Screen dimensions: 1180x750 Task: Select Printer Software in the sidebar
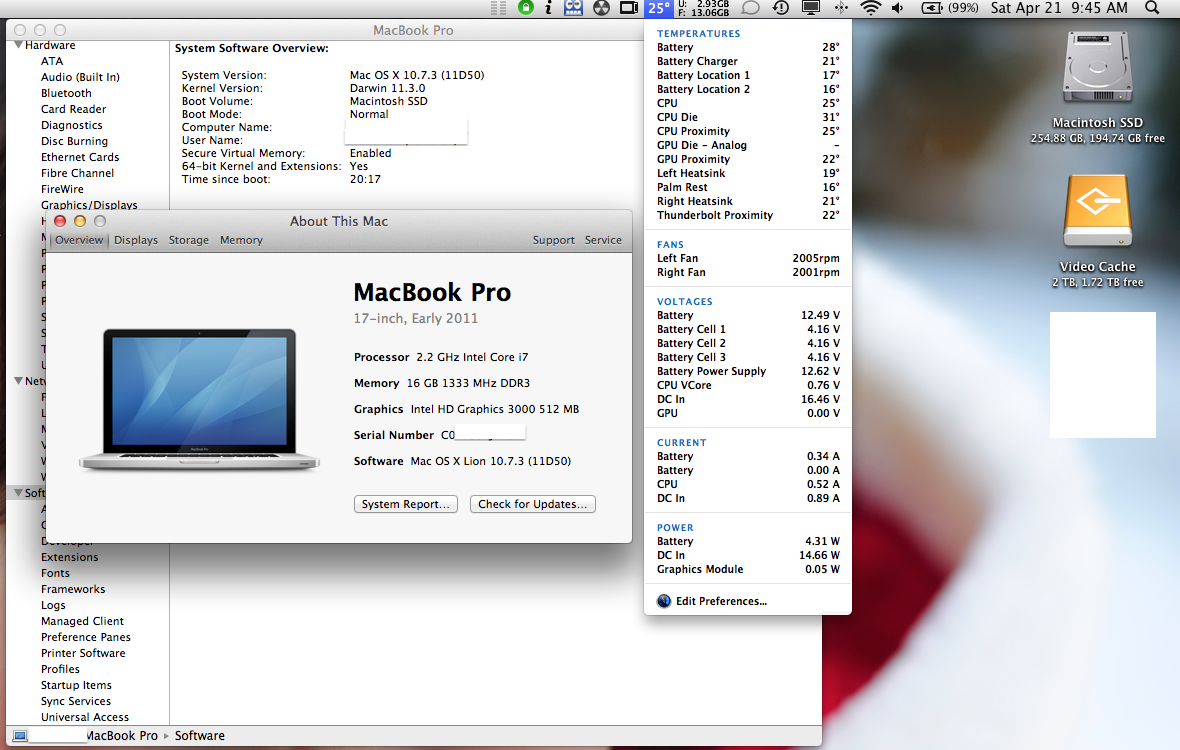click(83, 653)
